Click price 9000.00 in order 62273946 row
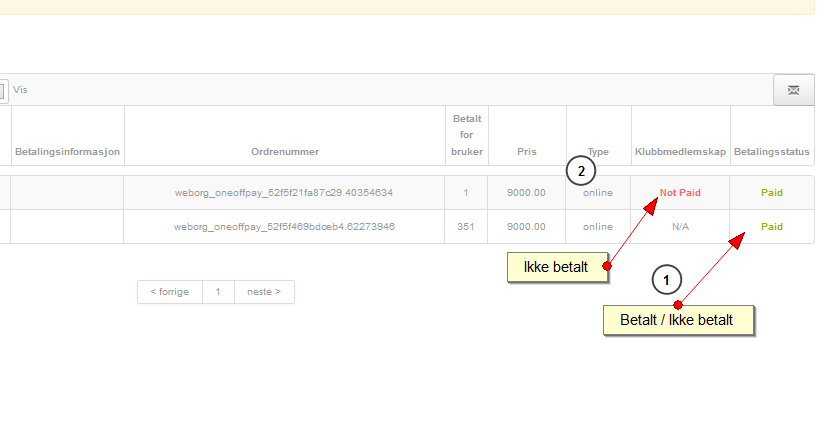This screenshot has height=422, width=824. (526, 227)
